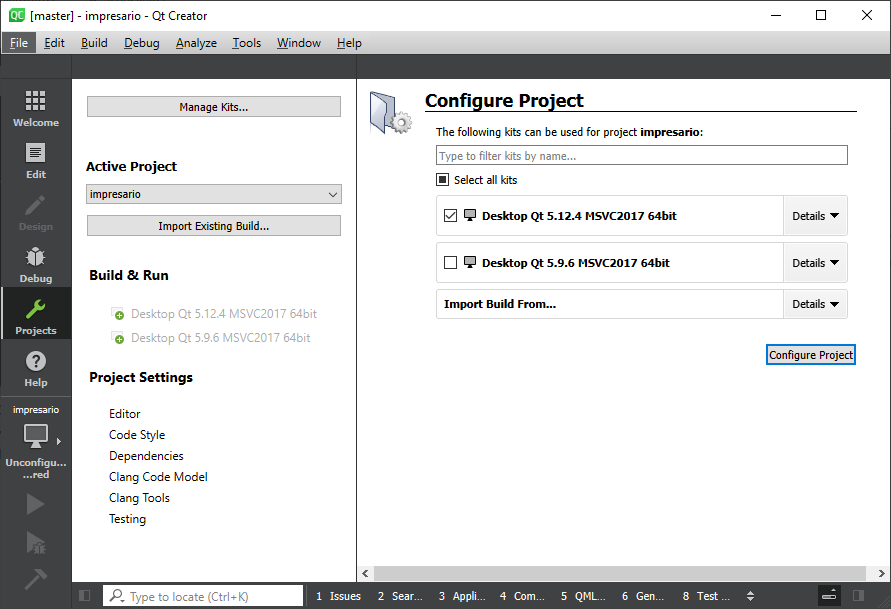The image size is (891, 609).
Task: Enable Desktop Qt 5.12.4 kit in Build & Run
Action: click(x=214, y=314)
